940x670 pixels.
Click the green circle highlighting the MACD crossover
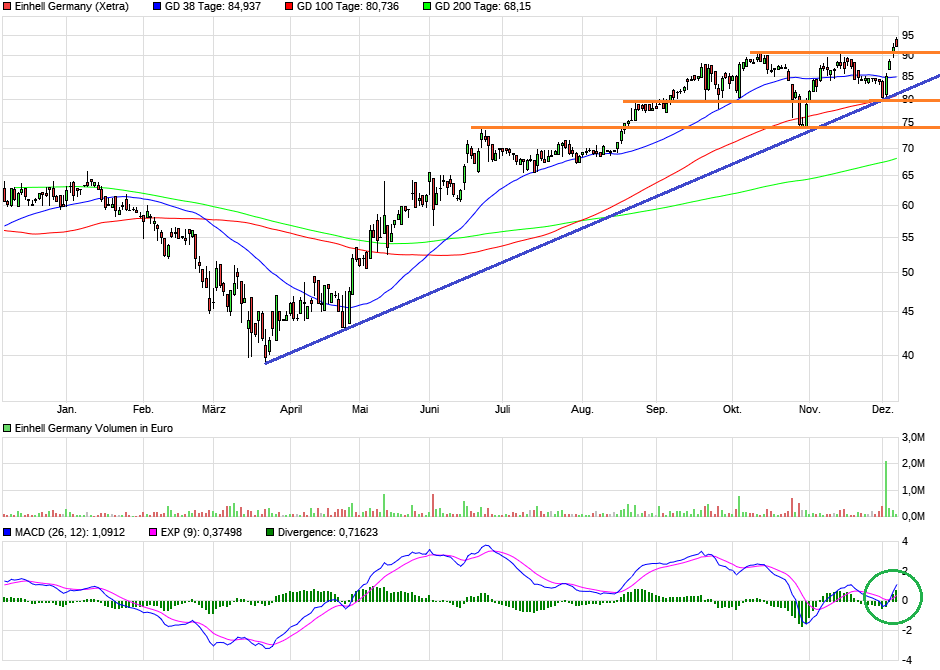(891, 597)
